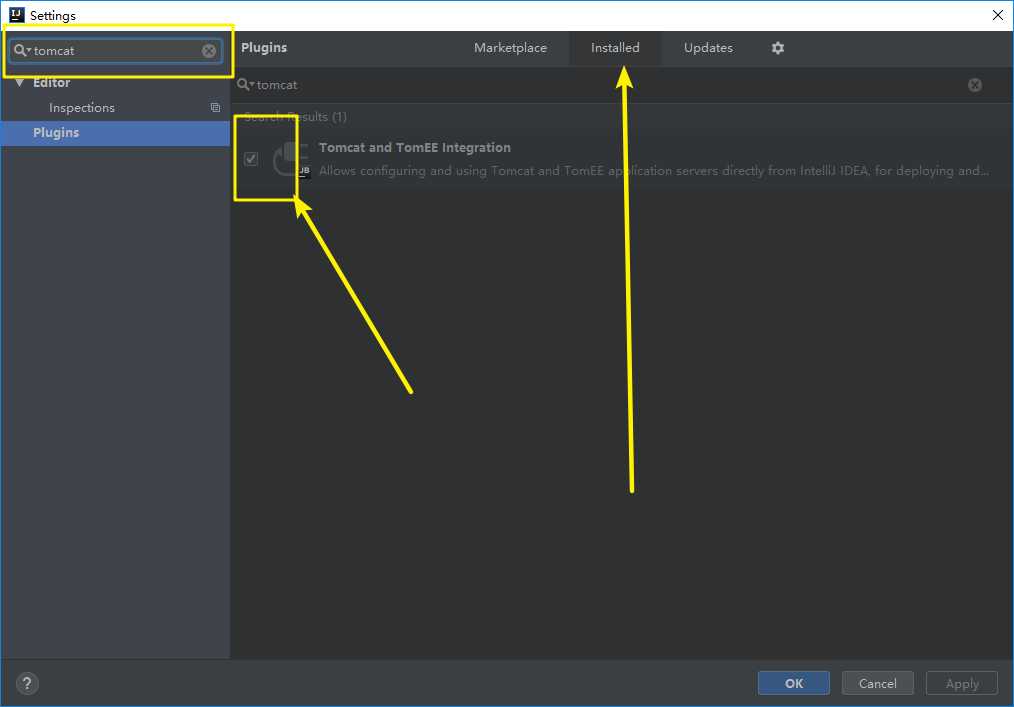This screenshot has height=707, width=1014.
Task: Focus the plugins search input field
Action: [608, 85]
